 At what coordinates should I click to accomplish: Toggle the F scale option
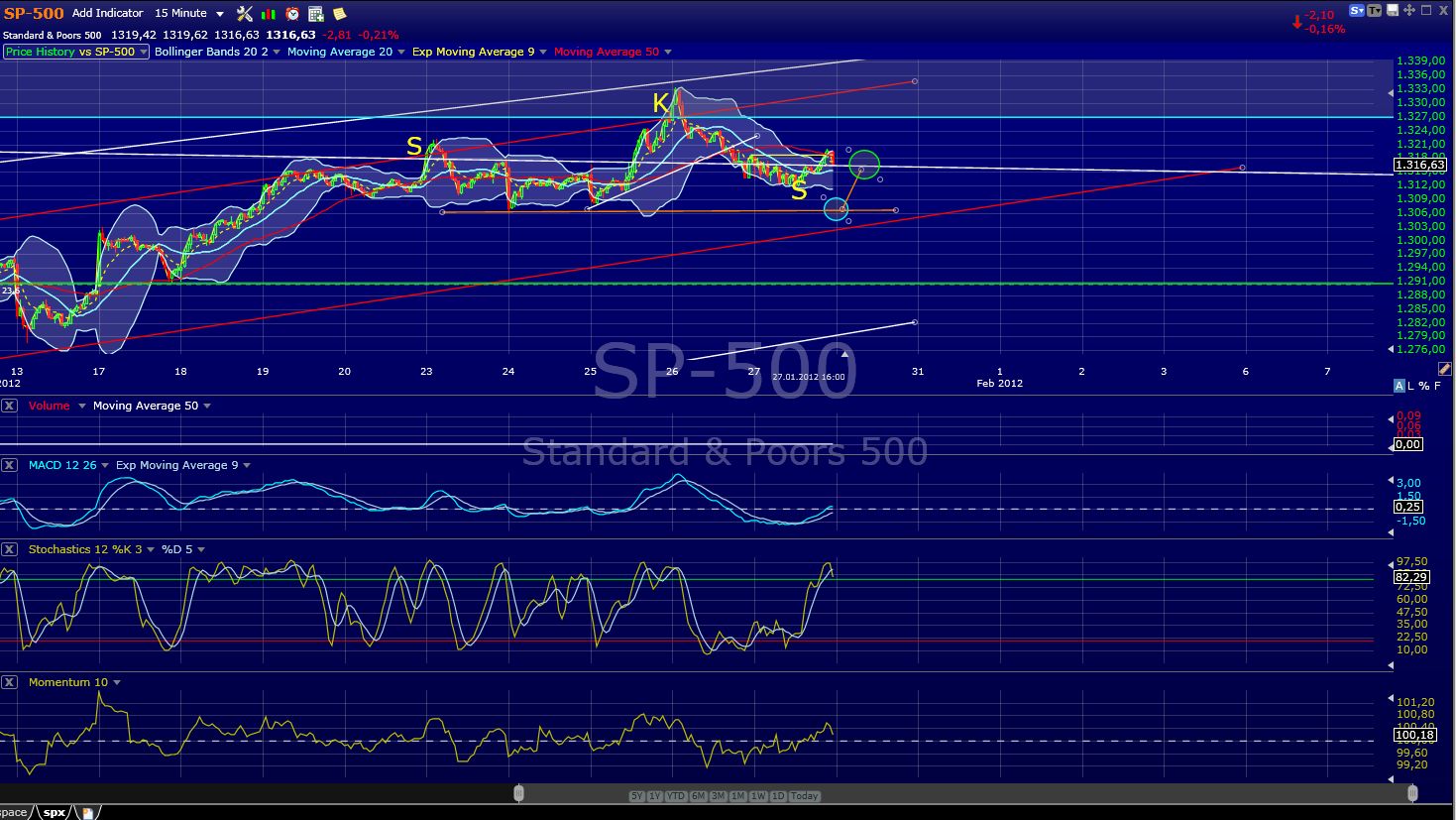tap(1437, 386)
